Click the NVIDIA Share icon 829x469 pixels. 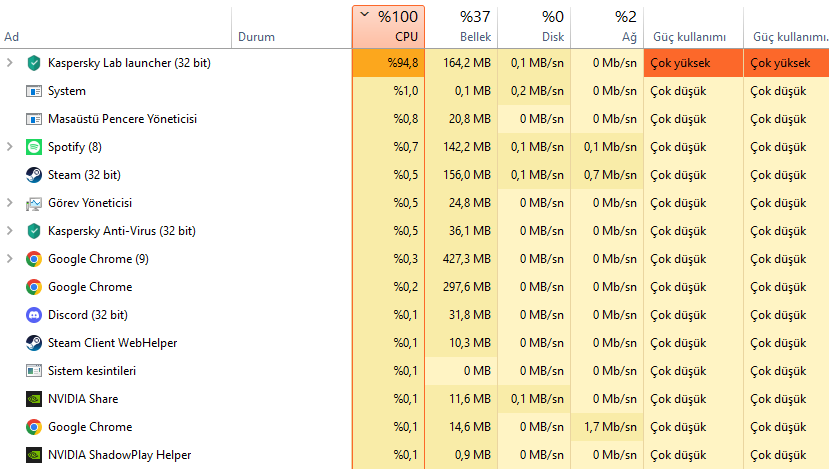33,399
